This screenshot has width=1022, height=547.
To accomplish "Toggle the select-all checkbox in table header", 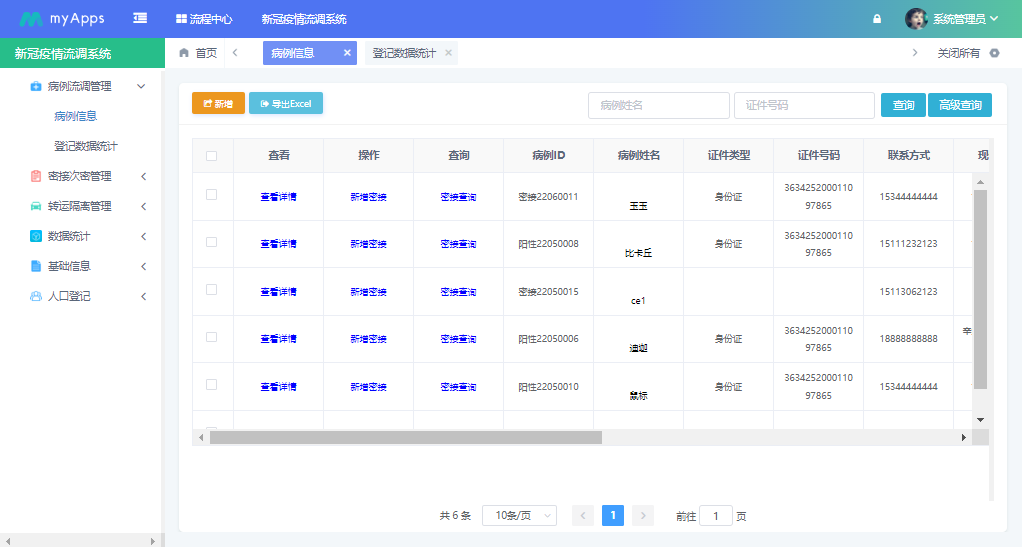I will [211, 155].
